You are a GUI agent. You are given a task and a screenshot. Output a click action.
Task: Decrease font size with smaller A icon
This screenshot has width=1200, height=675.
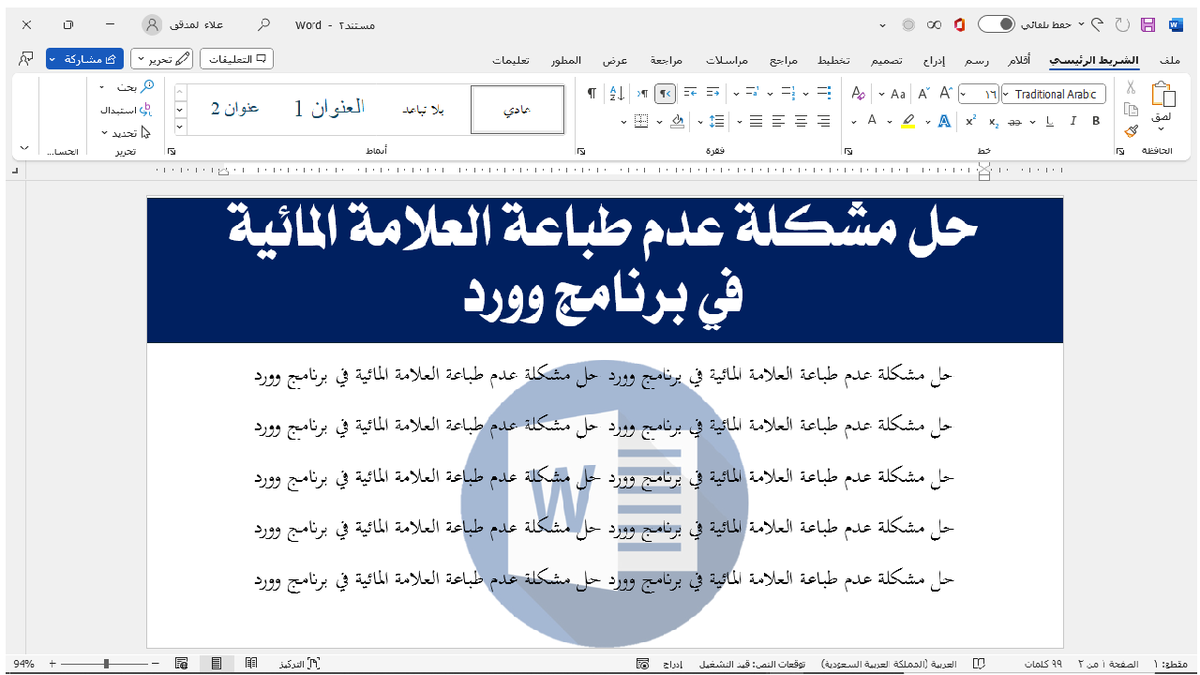click(x=924, y=93)
